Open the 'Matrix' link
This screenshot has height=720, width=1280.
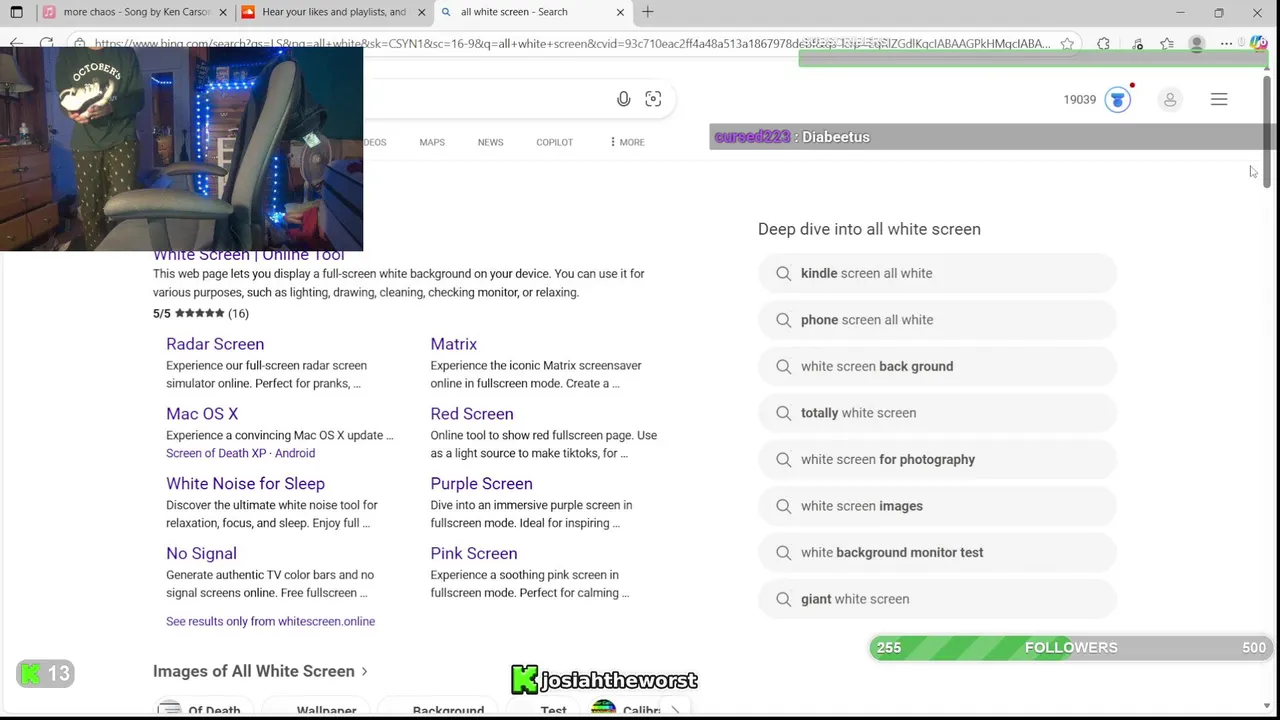pyautogui.click(x=453, y=344)
